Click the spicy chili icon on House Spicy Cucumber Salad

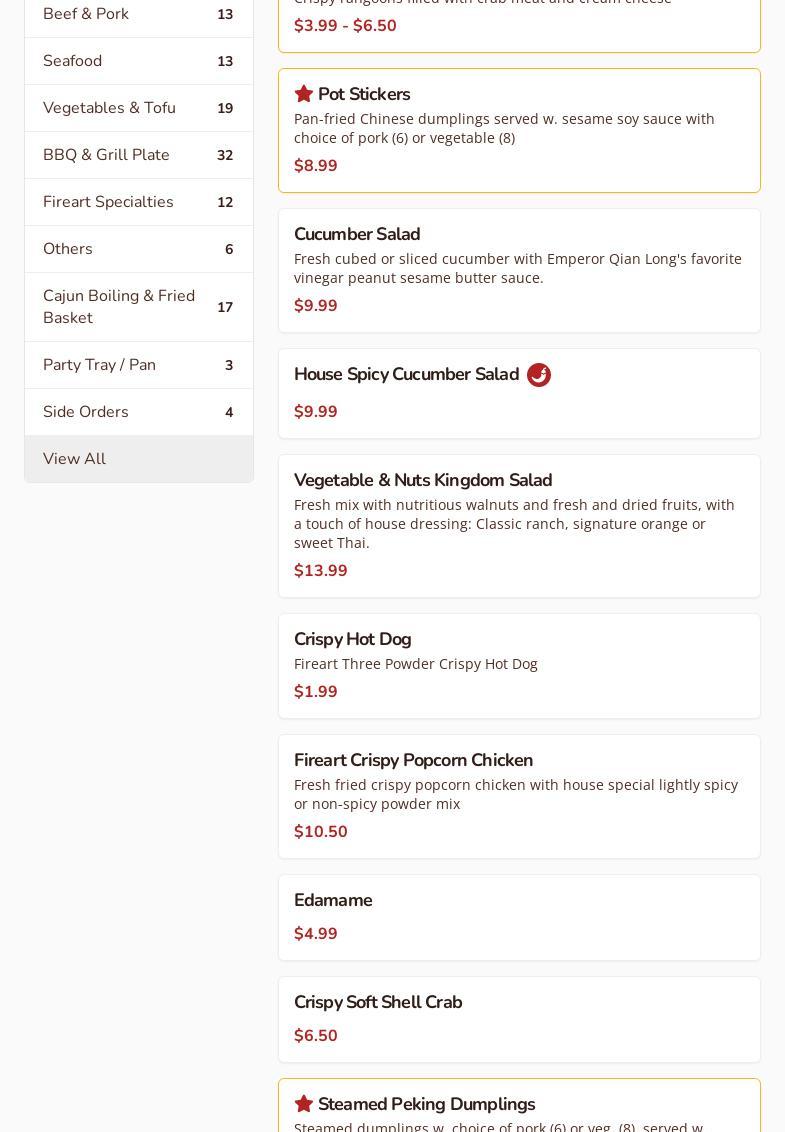(539, 375)
